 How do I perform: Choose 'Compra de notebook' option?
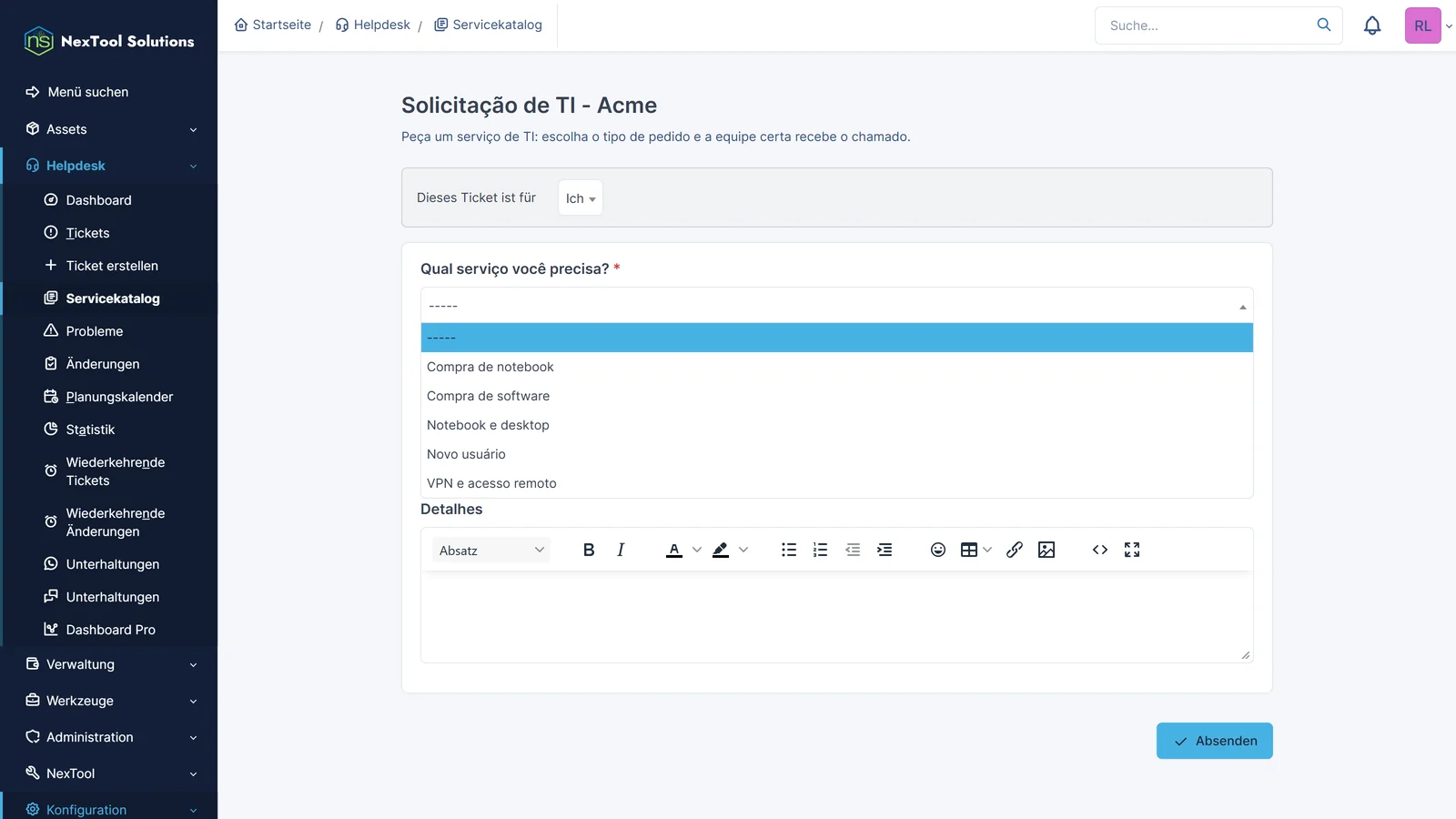coord(837,367)
